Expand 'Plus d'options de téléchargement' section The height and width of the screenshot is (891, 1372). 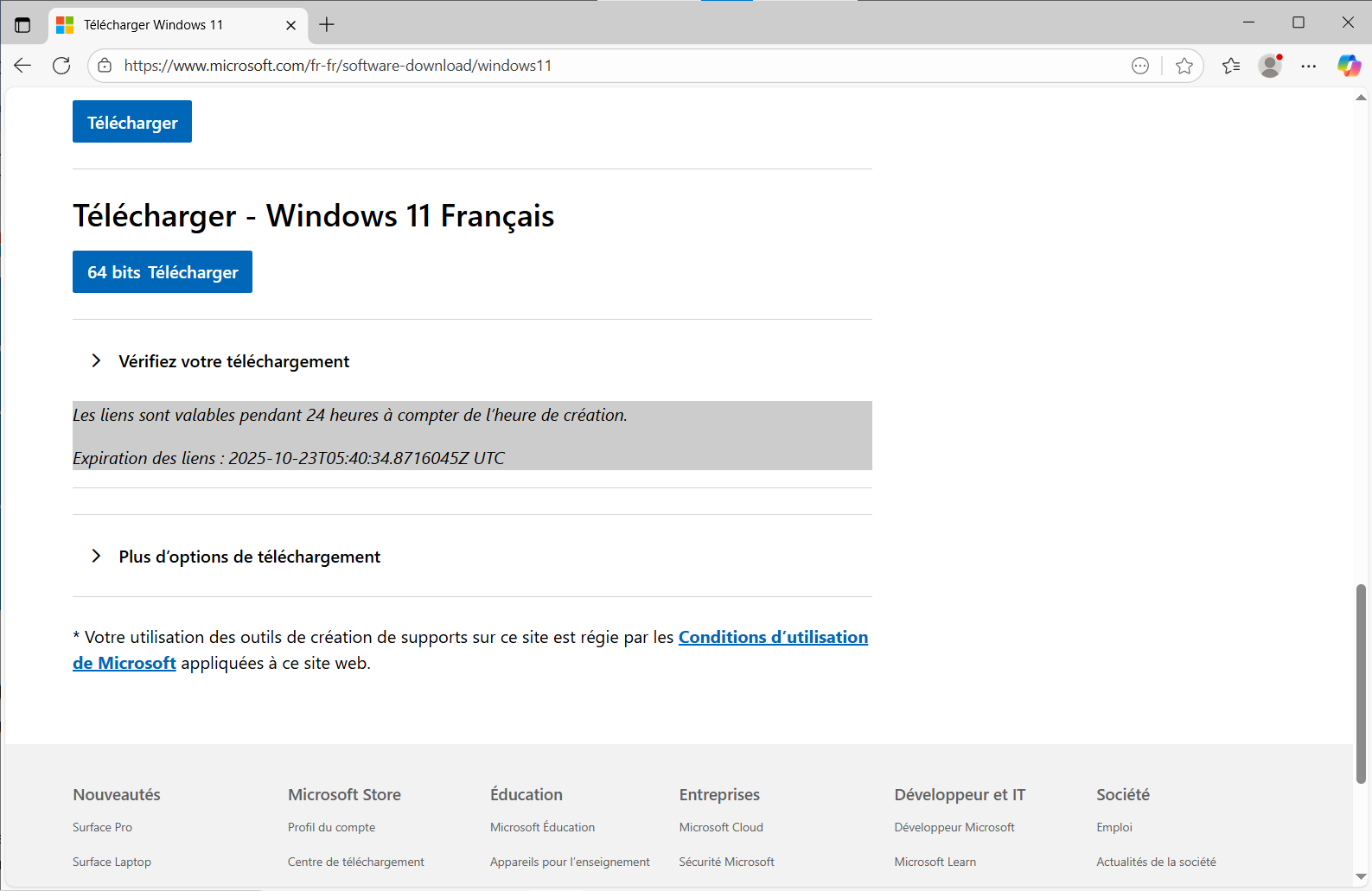tap(249, 557)
